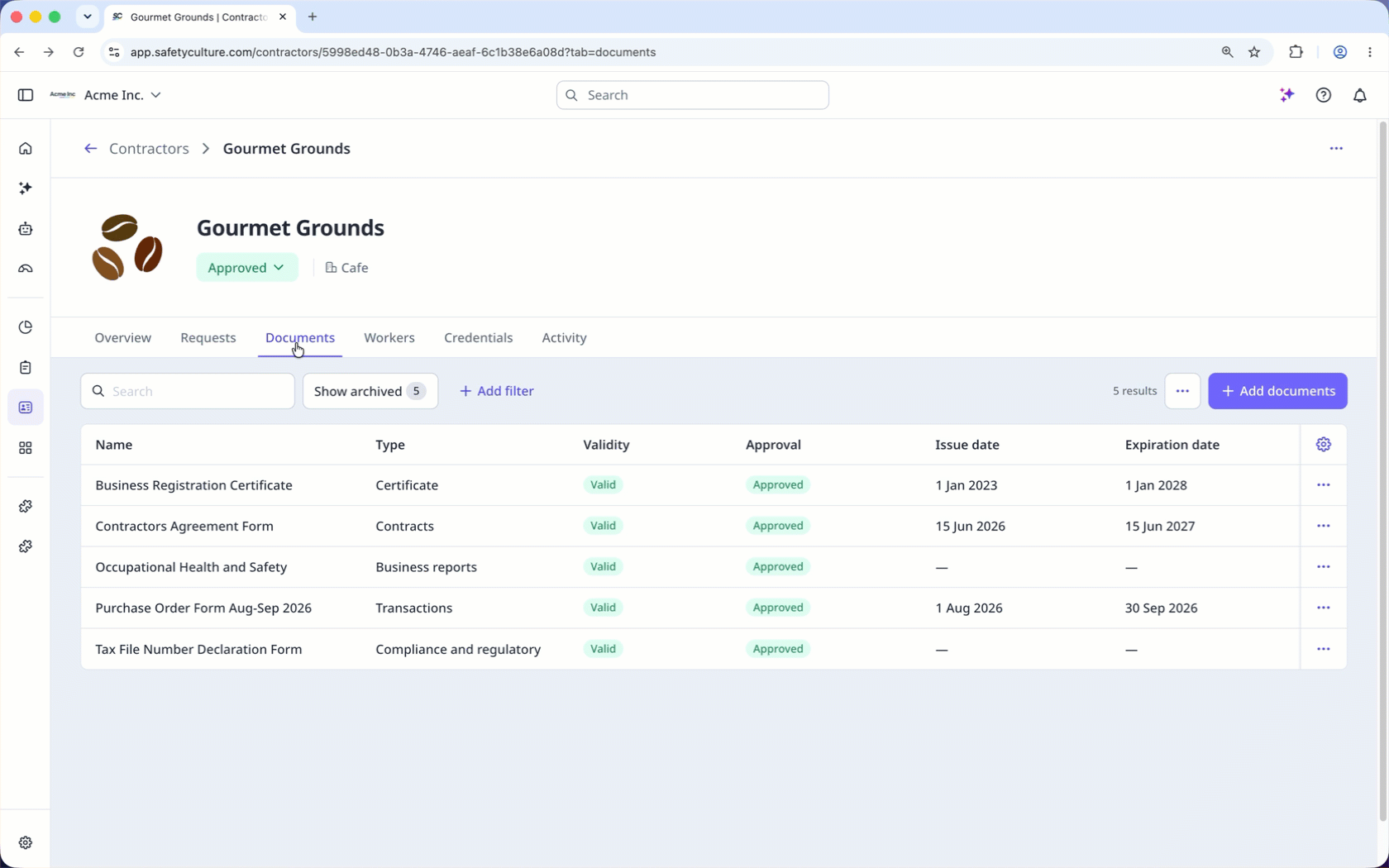Viewport: 1389px width, 868px height.
Task: Open the settings gear in sidebar bottom
Action: 26,842
